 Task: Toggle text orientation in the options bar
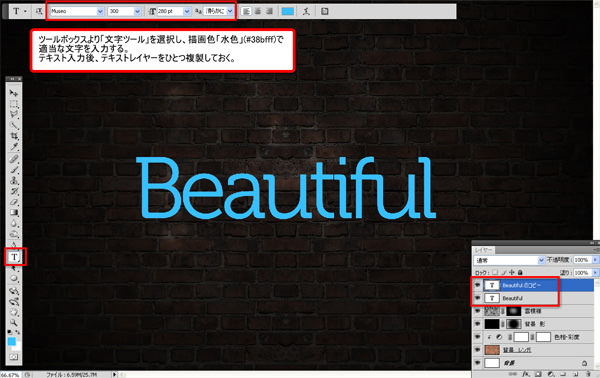[x=39, y=11]
